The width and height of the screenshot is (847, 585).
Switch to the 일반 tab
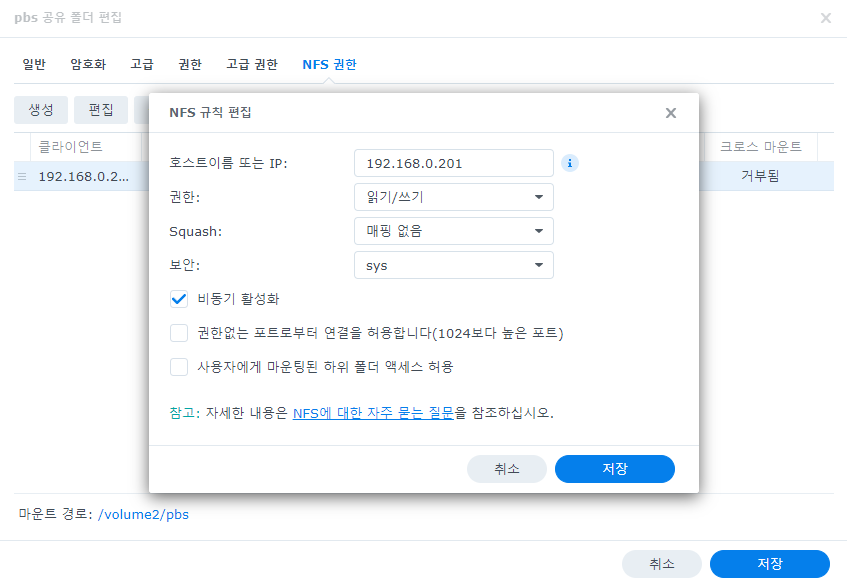(34, 64)
